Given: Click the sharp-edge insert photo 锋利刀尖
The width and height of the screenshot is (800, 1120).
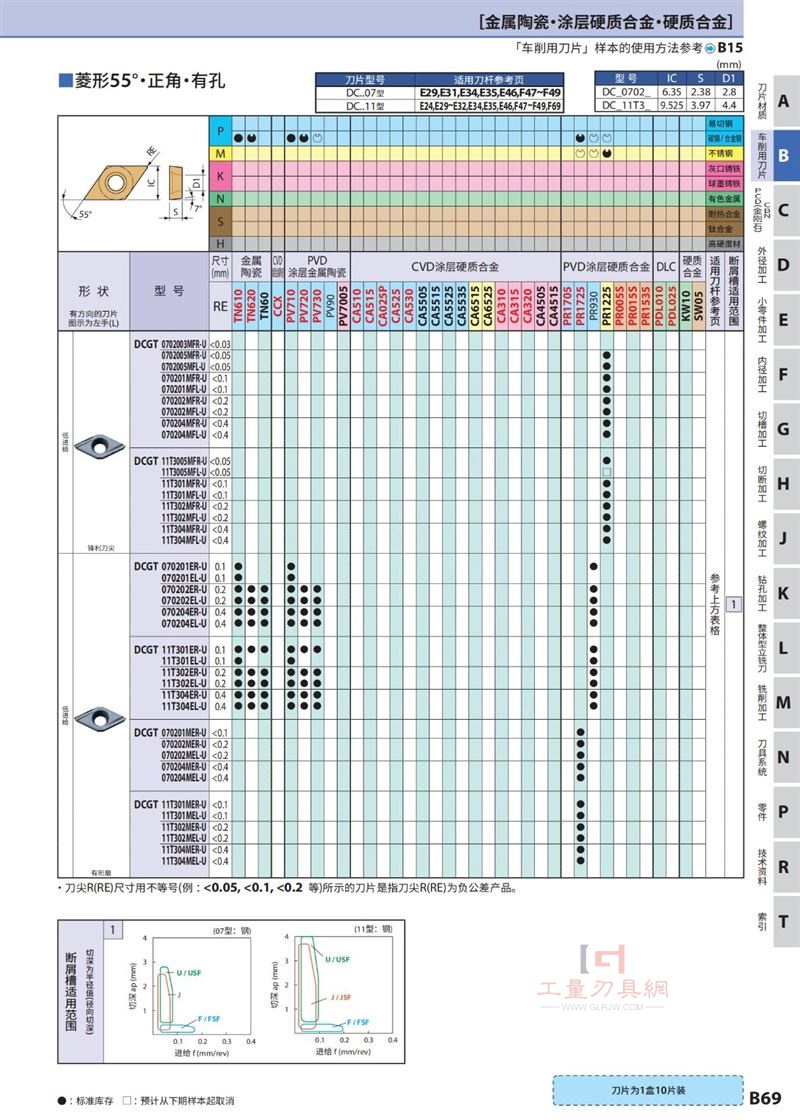Looking at the screenshot, I should click(x=100, y=446).
